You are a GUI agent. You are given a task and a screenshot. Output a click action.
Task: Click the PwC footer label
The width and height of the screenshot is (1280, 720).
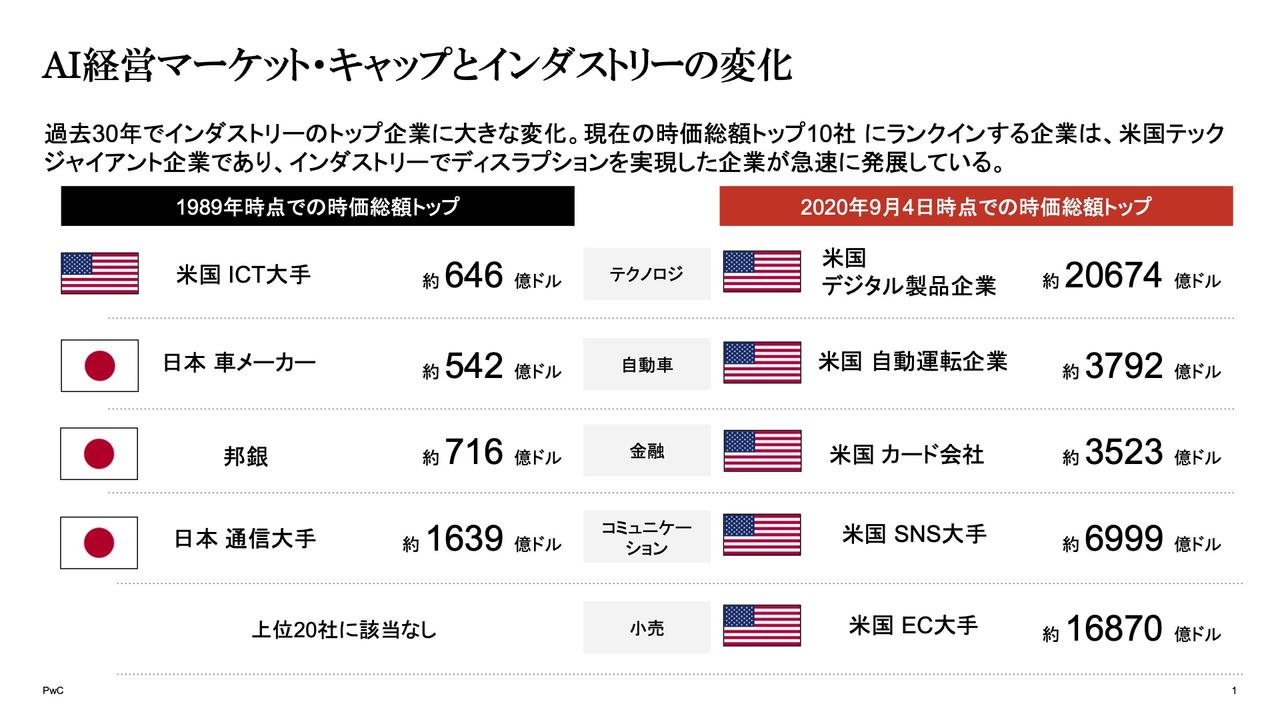pos(52,692)
